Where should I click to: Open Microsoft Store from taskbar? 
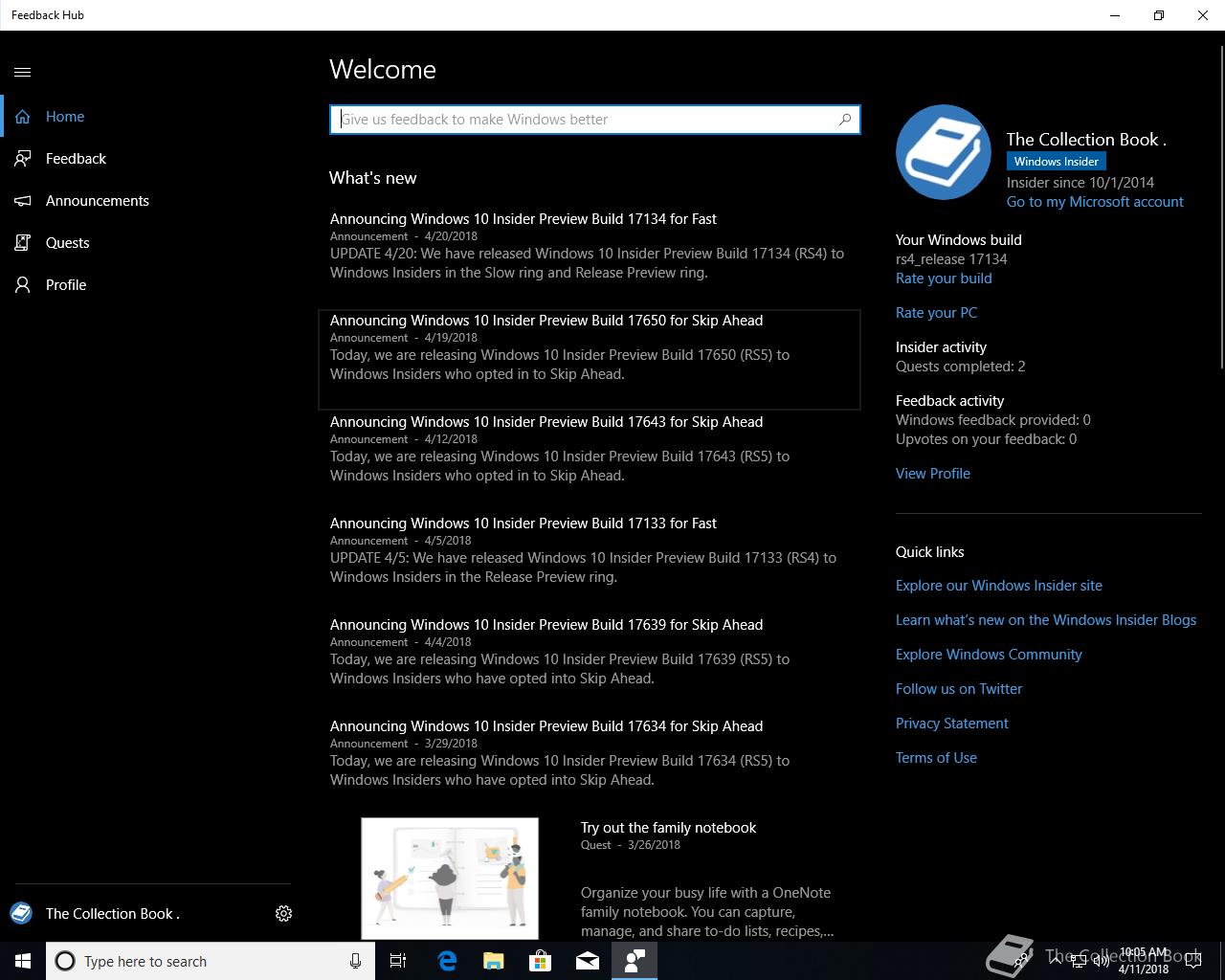click(541, 961)
